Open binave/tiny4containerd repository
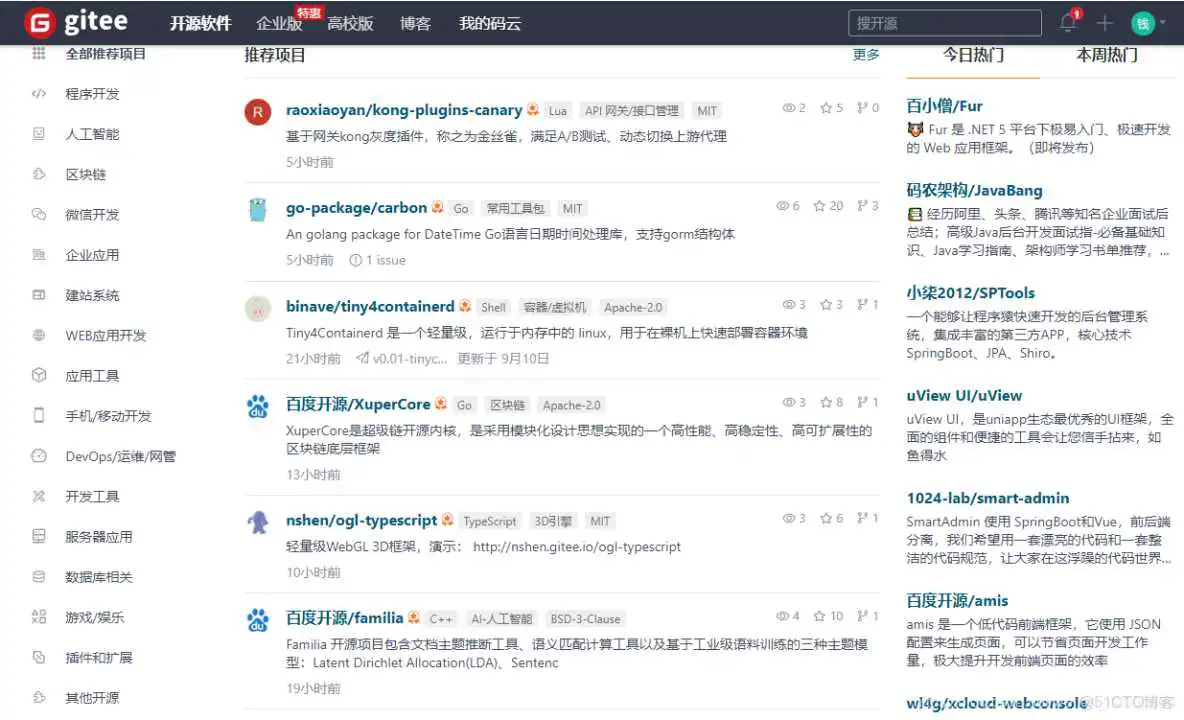1184x720 pixels. pyautogui.click(x=370, y=306)
